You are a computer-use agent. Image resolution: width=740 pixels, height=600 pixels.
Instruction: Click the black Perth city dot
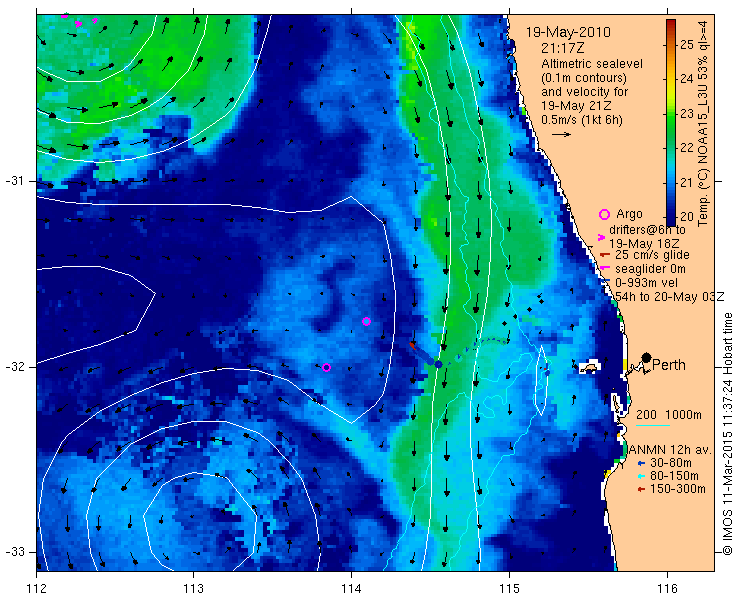coord(647,358)
